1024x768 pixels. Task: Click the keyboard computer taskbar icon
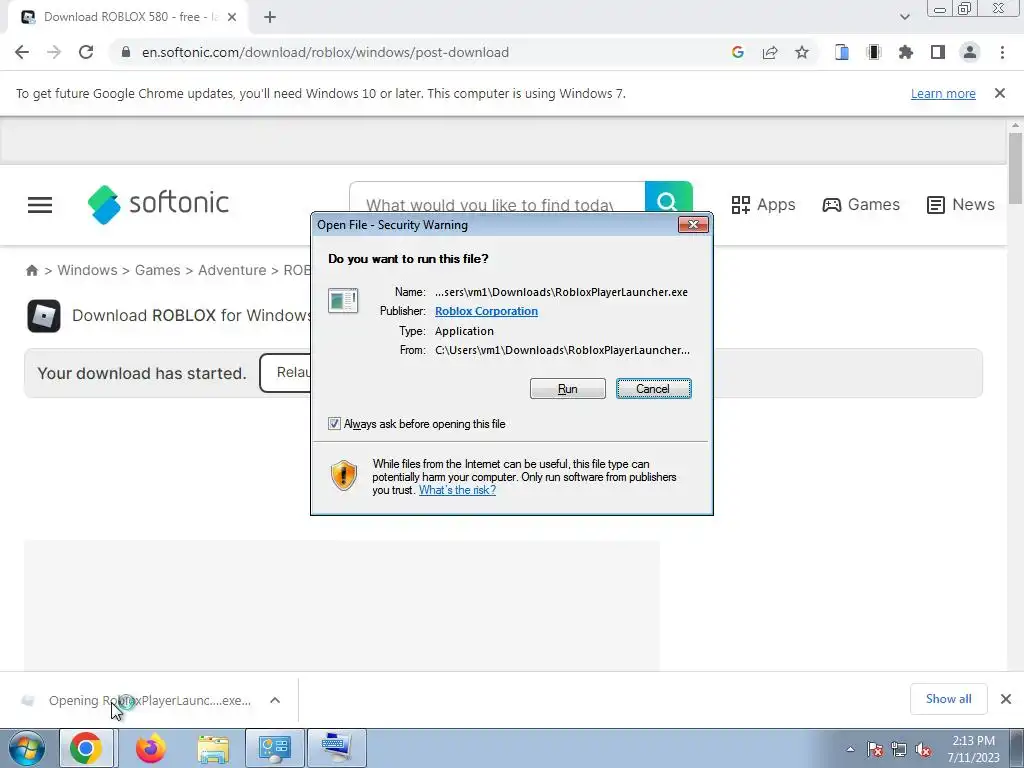337,748
